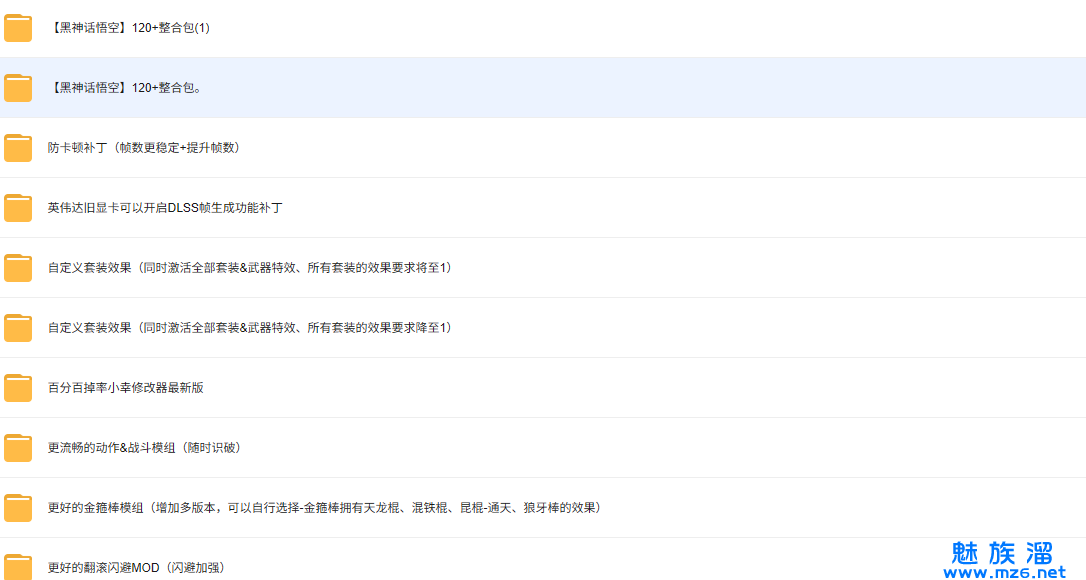The width and height of the screenshot is (1086, 580).
Task: Click folder icon for 【黑神话悟空】120+整合包(1)
Action: (x=18, y=28)
